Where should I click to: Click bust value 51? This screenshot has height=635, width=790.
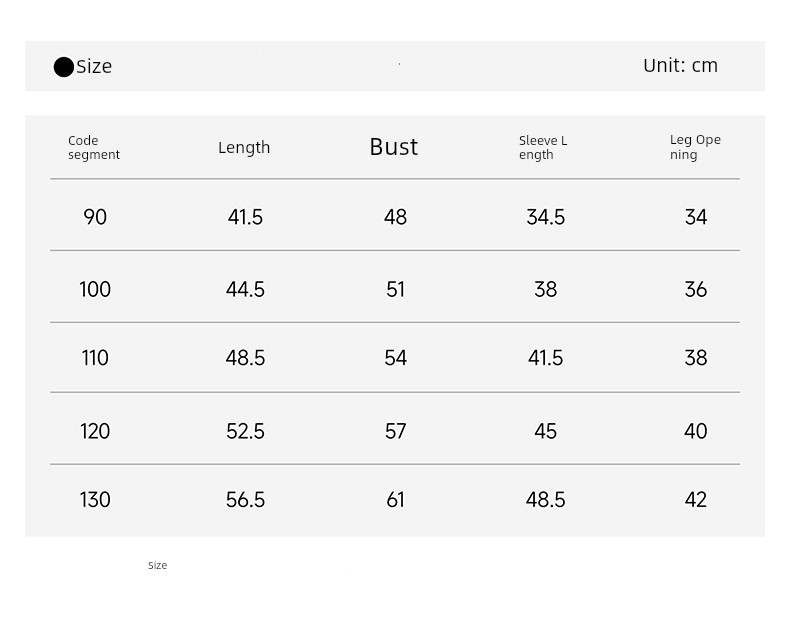pos(396,289)
